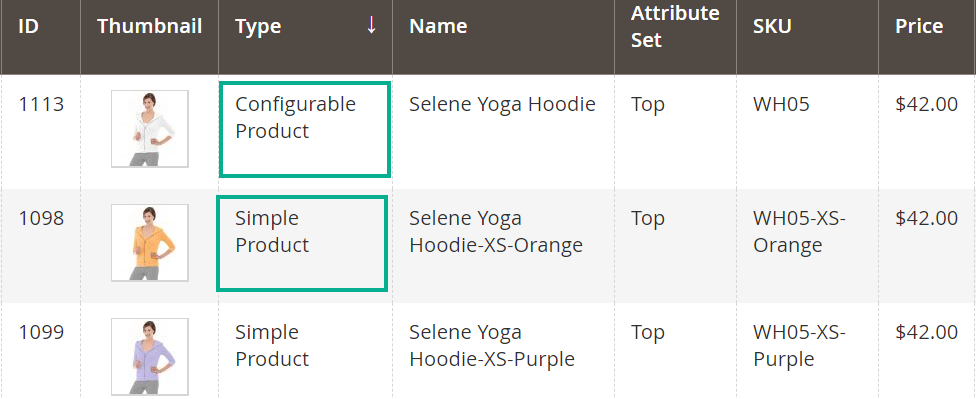
Task: Open the white Selene Yoga Hoodie thumbnail
Action: [x=150, y=129]
